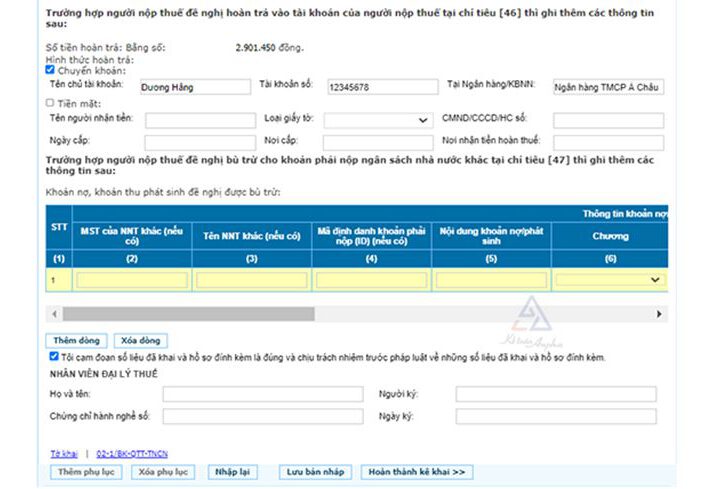Image resolution: width=716 pixels, height=489 pixels.
Task: Click Hoàn thành kê khai button
Action: click(417, 471)
